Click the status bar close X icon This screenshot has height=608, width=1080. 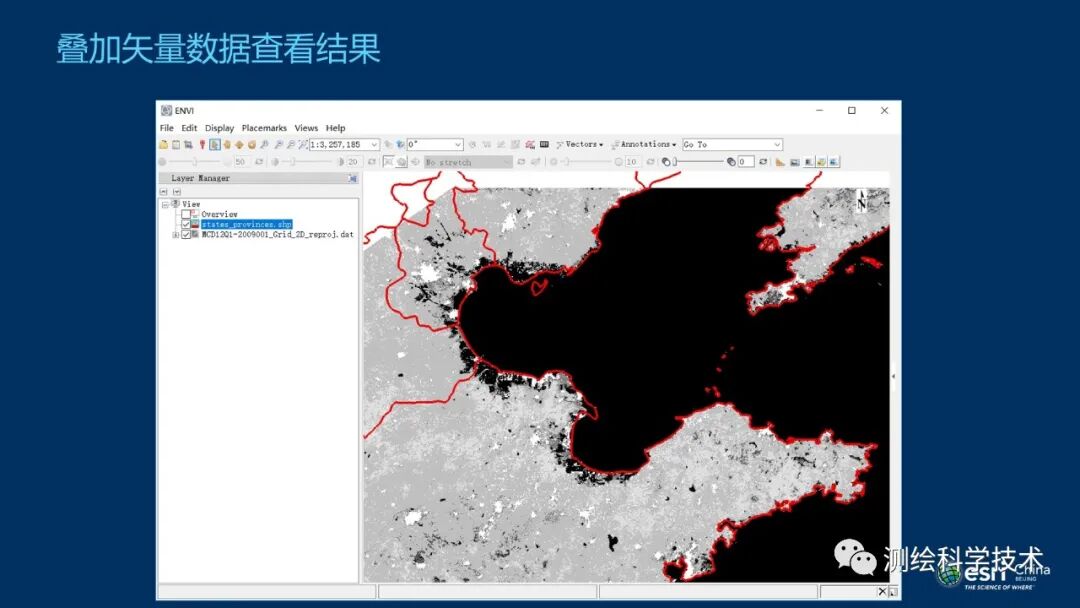tap(882, 591)
